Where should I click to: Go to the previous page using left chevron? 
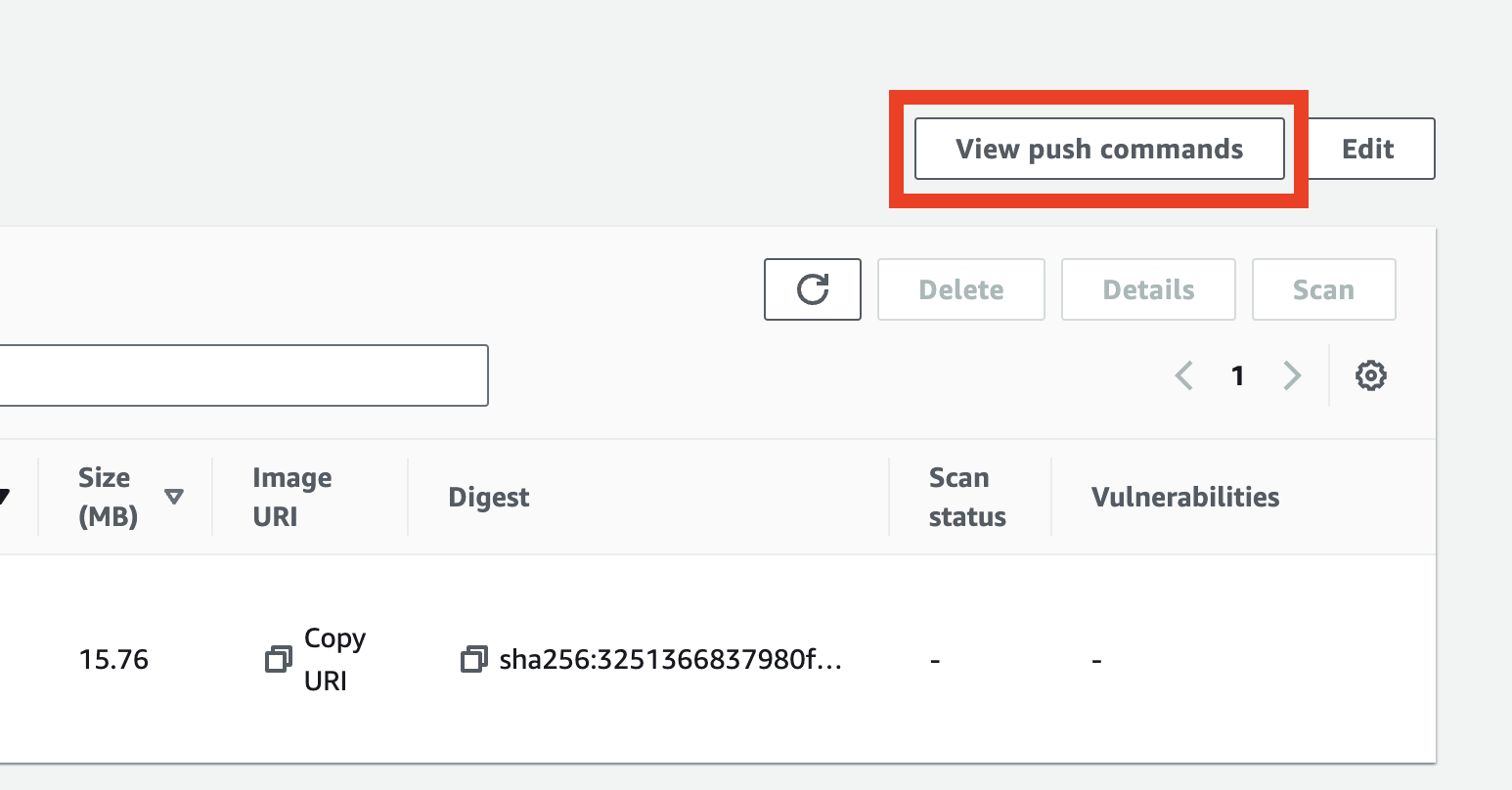pyautogui.click(x=1184, y=375)
